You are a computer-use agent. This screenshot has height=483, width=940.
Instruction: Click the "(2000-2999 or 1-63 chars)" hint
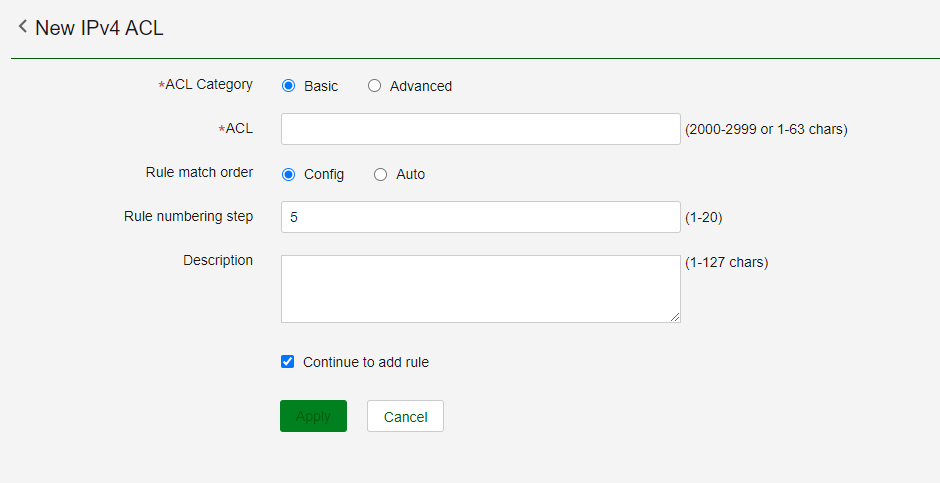766,129
